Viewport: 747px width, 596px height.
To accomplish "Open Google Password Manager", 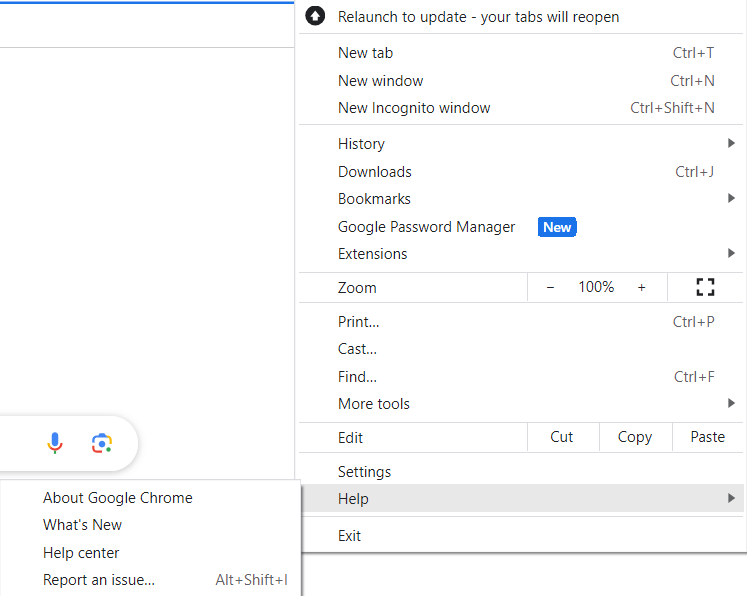I will tap(427, 227).
